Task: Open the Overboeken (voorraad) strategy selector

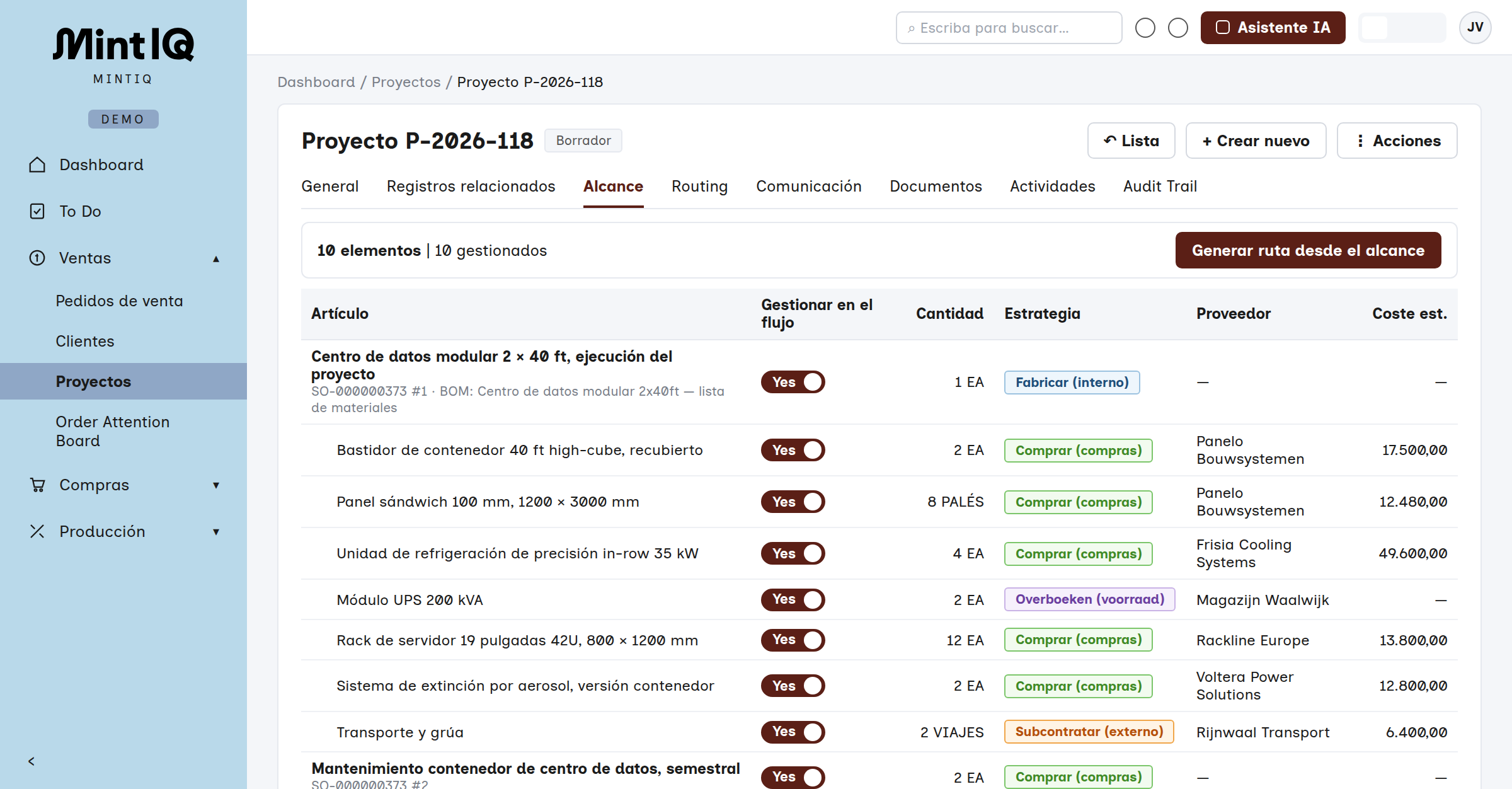Action: [x=1089, y=599]
